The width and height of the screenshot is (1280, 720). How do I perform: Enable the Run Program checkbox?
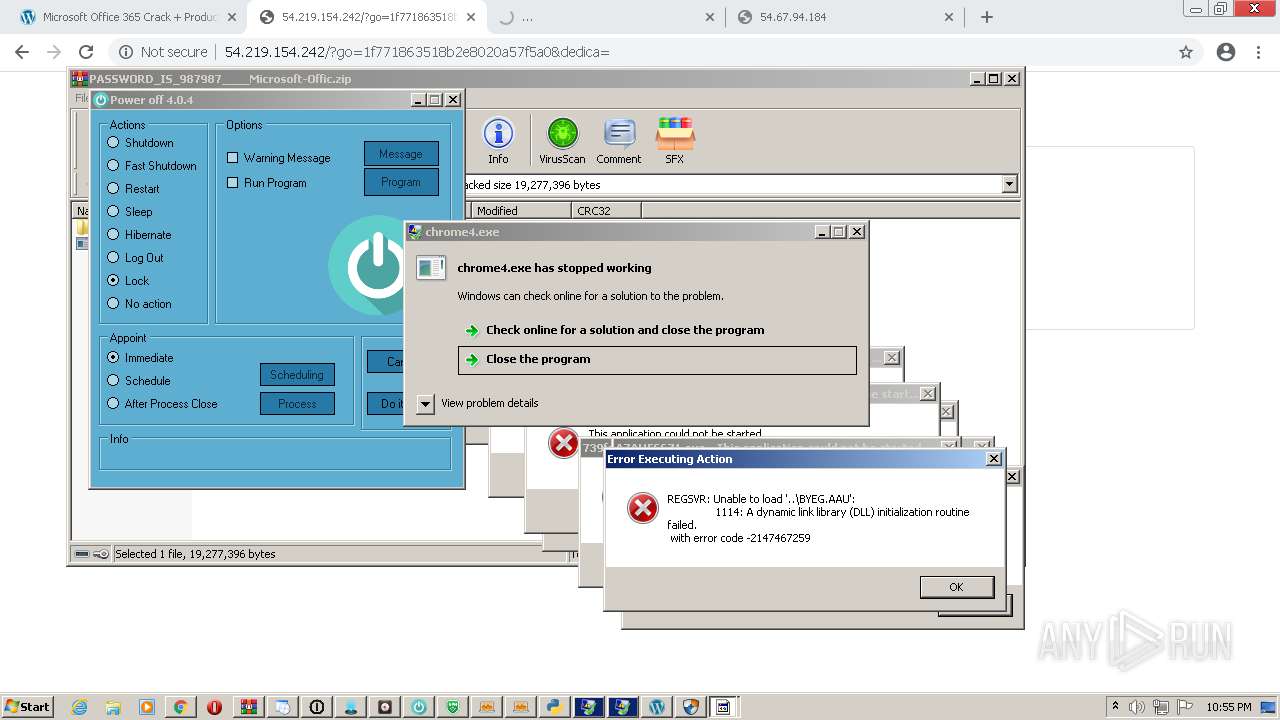(x=233, y=183)
